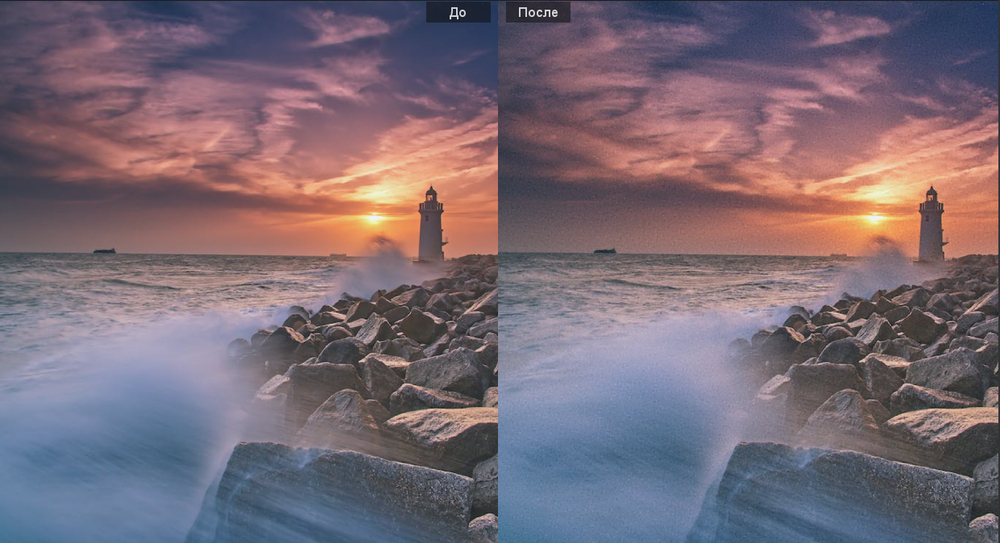Viewport: 1000px width, 543px height.
Task: Pick the ship on the horizon in "После" image
Action: pyautogui.click(x=604, y=250)
